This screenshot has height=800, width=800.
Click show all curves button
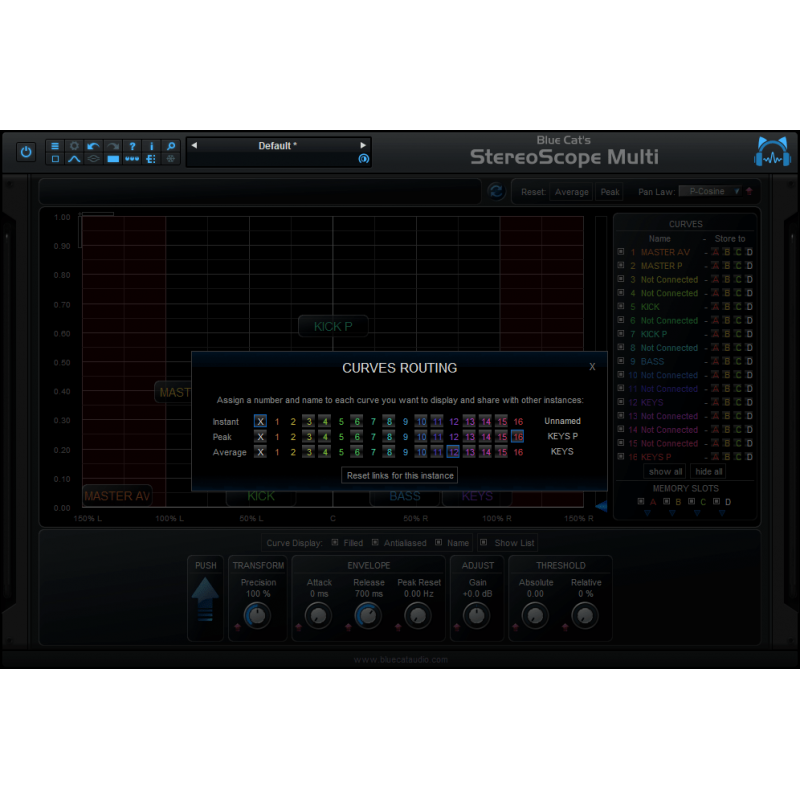click(664, 471)
